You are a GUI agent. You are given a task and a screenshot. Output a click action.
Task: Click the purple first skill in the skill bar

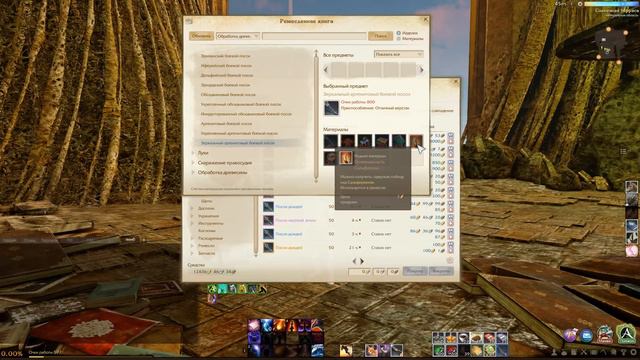tap(254, 325)
